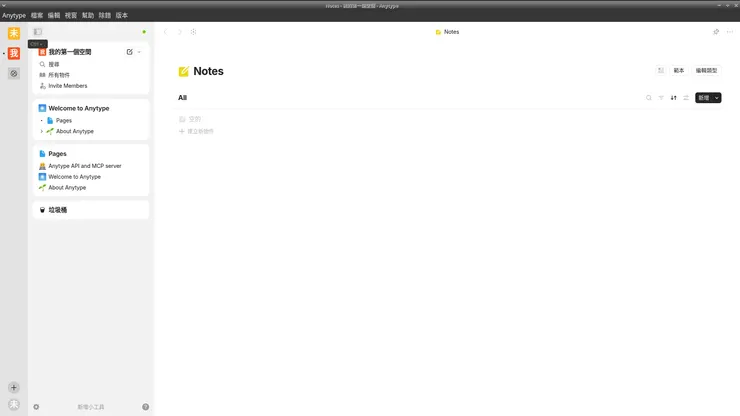Toggle the sidebar collapse icon
The width and height of the screenshot is (740, 416).
click(x=38, y=32)
